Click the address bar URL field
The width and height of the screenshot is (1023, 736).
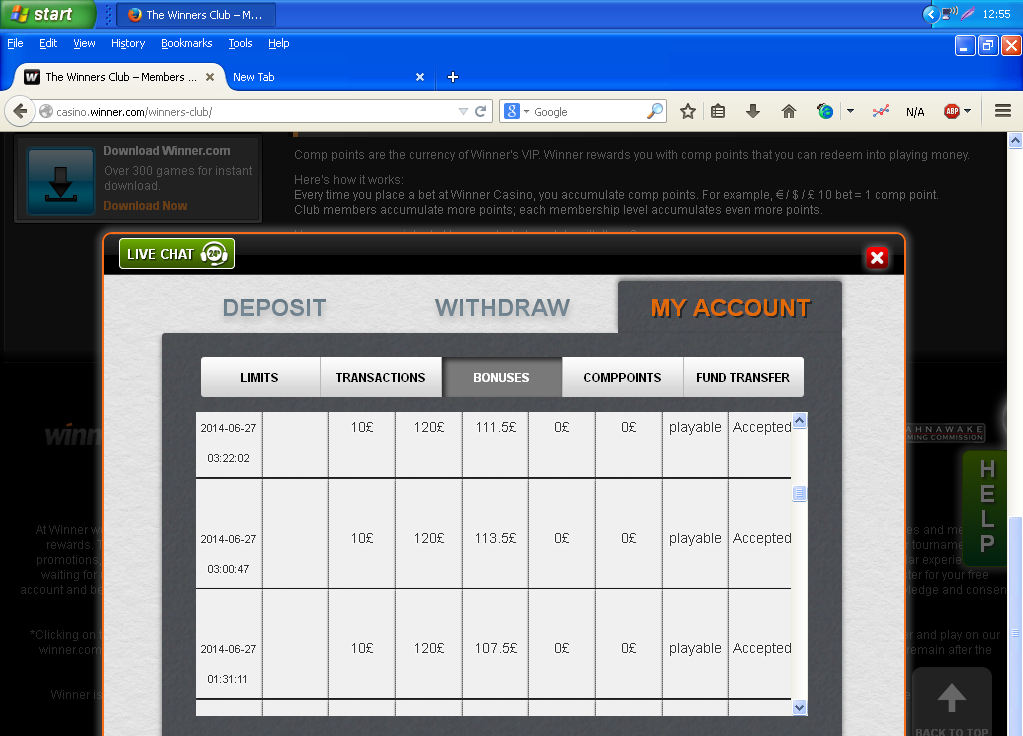pos(254,112)
